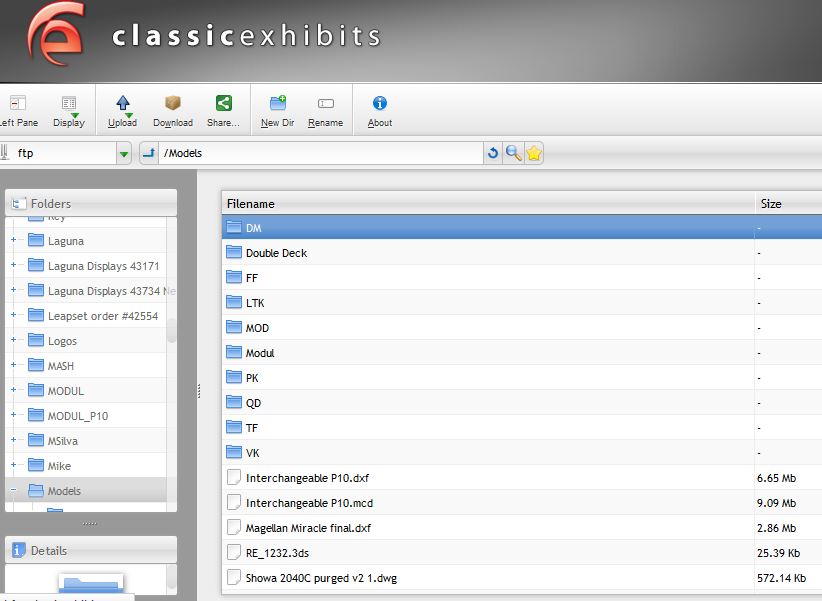Click the refresh icon beside path field

[x=492, y=153]
